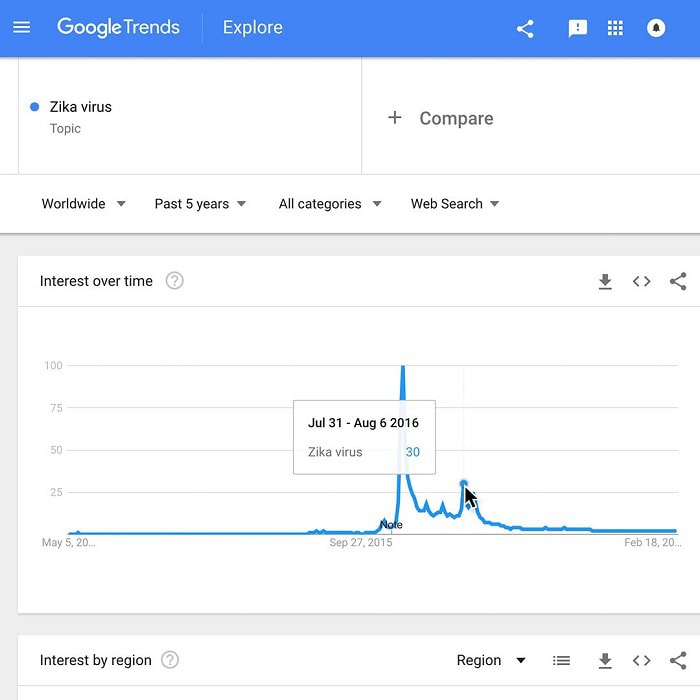Open help for Interest over time
The image size is (700, 700).
click(x=174, y=281)
